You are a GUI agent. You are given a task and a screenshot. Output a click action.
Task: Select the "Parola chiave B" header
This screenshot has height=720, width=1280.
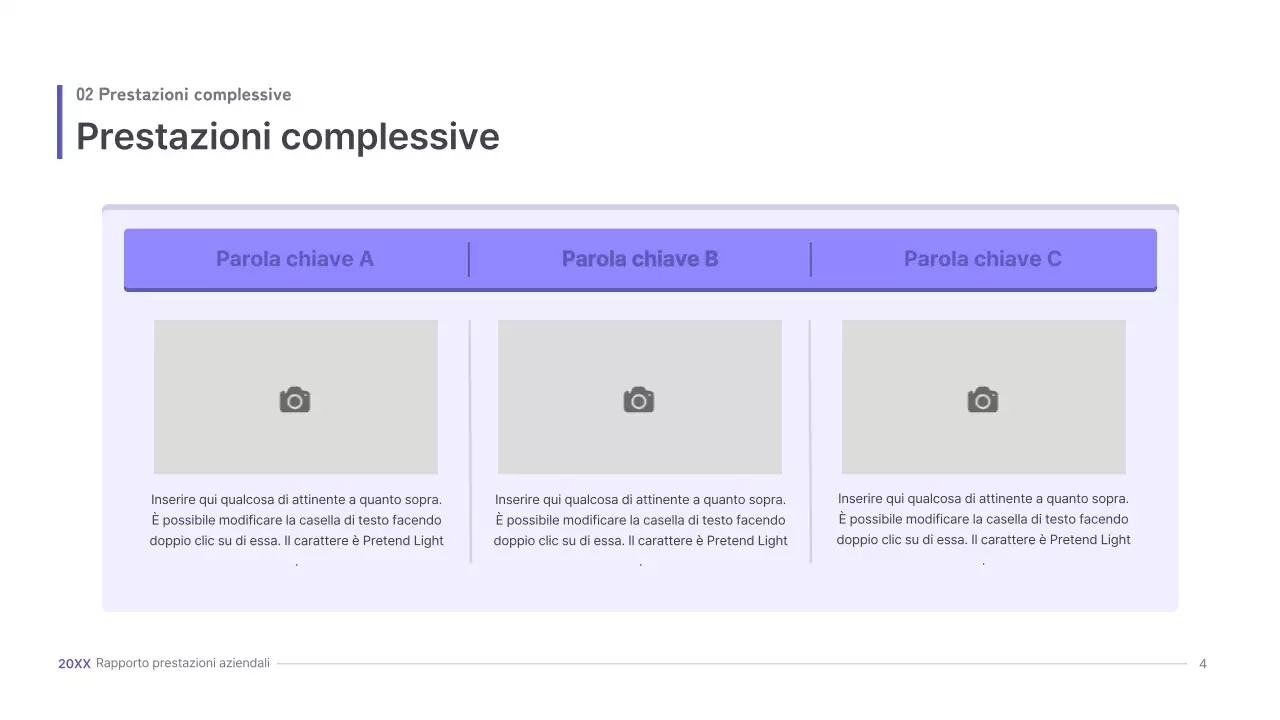[640, 259]
